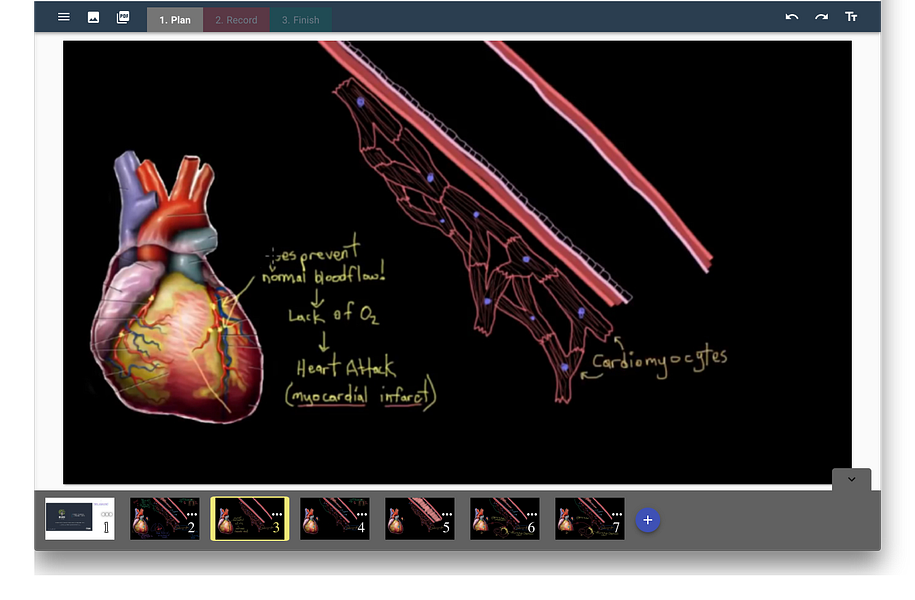Switch to the 2. Record tab
Image resolution: width=915 pixels, height=600 pixels.
click(x=236, y=20)
